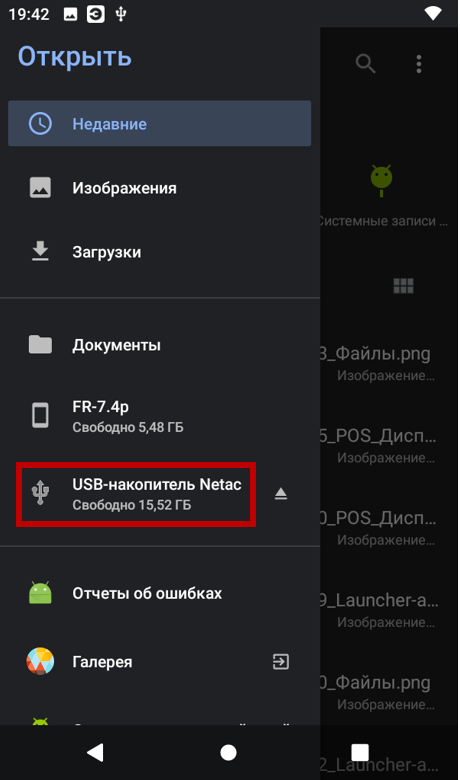460x780 pixels.
Task: Open the three-dot overflow menu
Action: pos(419,64)
